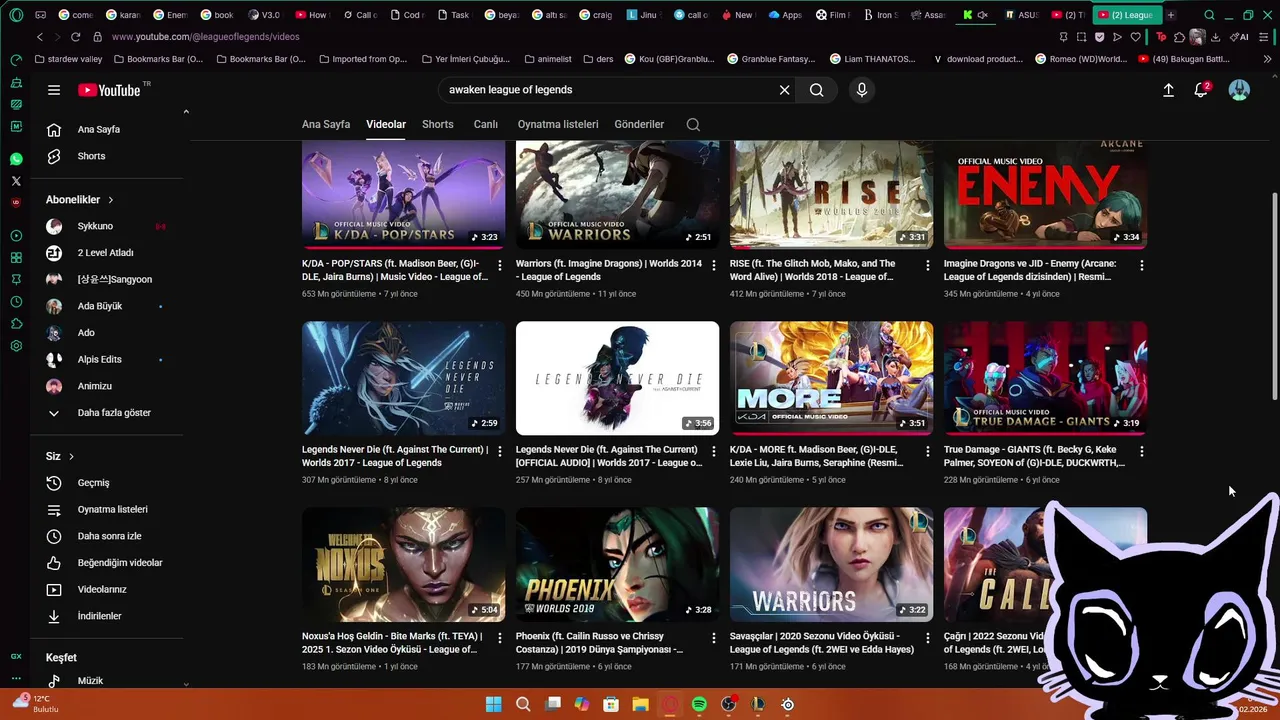Go to Ana Sayfa in the left sidebar
This screenshot has height=720, width=1280.
tap(100, 130)
